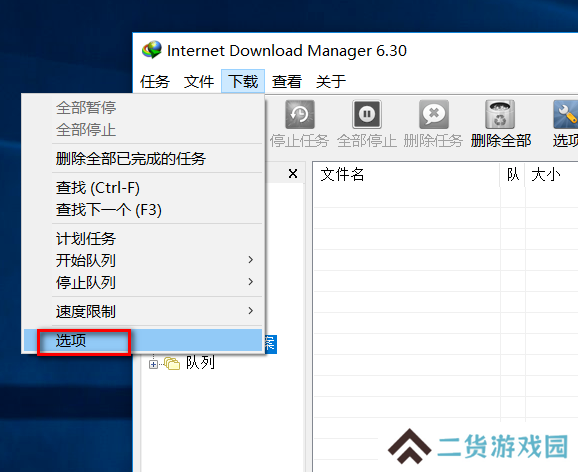Open the 停止队列 submenu arrow
Image resolution: width=578 pixels, height=472 pixels.
tap(251, 282)
